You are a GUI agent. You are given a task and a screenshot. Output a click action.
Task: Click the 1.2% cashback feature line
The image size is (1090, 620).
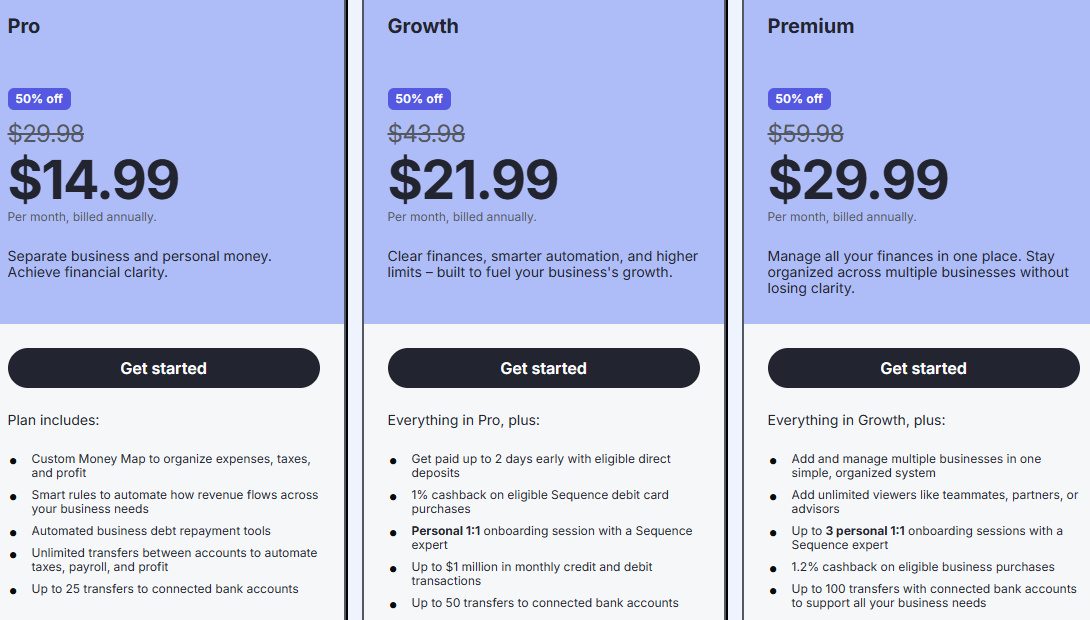923,567
